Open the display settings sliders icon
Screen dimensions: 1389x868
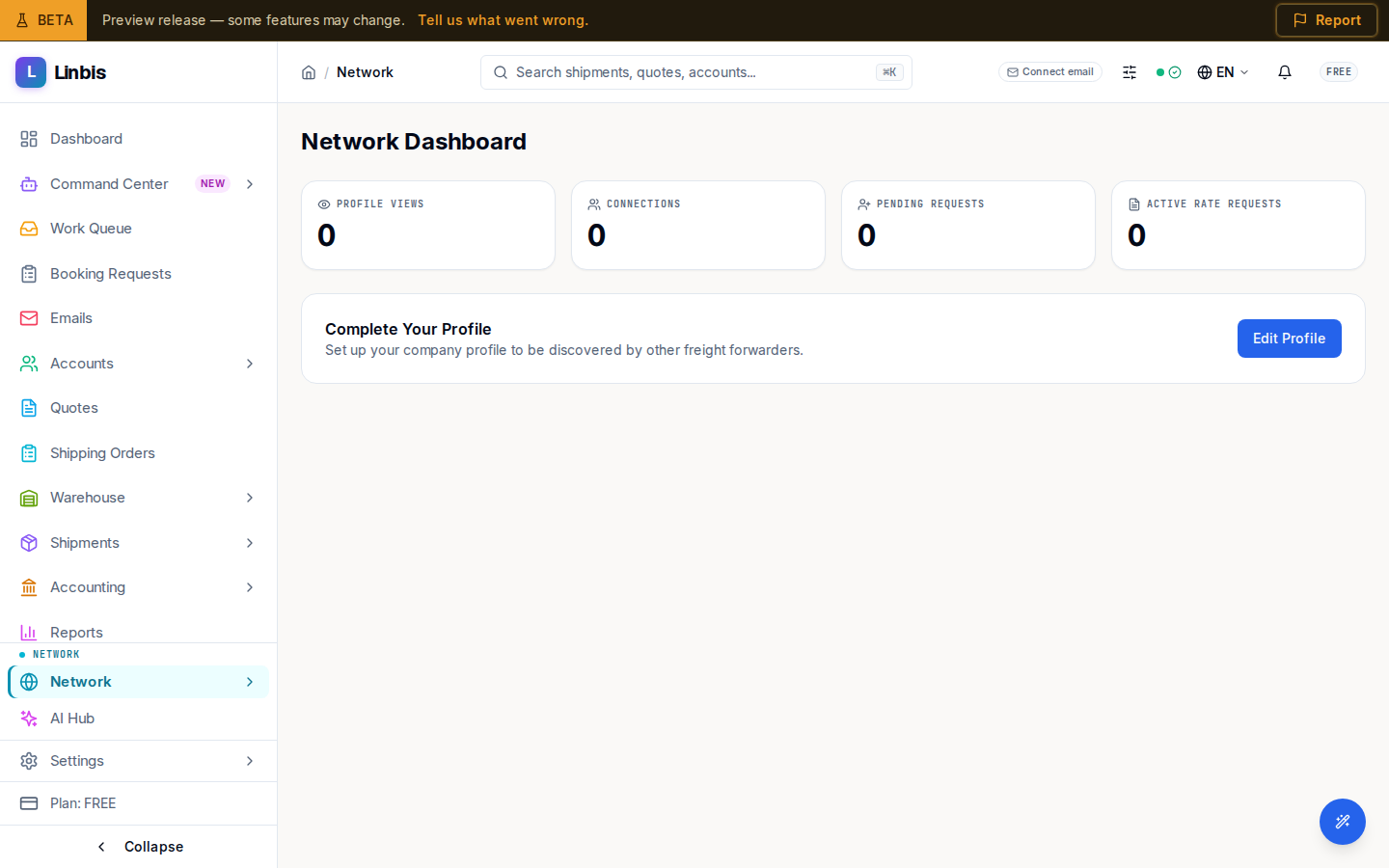[1130, 72]
